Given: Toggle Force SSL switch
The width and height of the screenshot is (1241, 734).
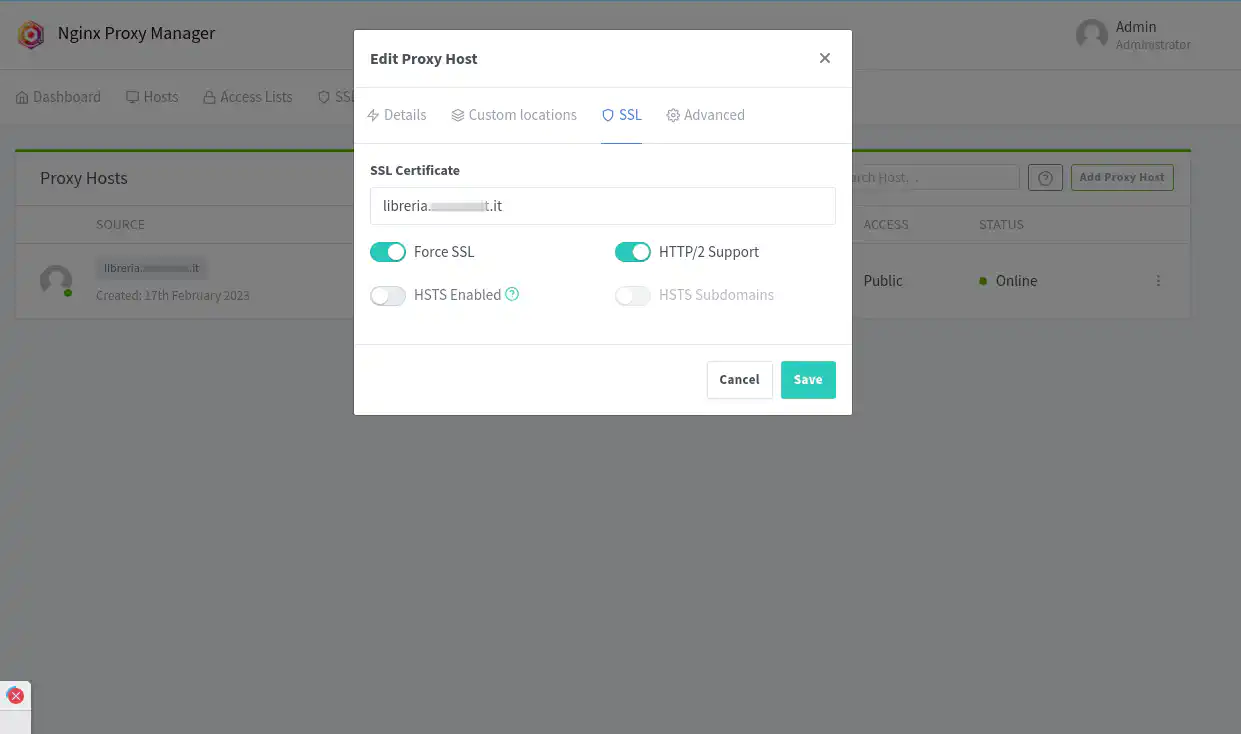Looking at the screenshot, I should 388,252.
